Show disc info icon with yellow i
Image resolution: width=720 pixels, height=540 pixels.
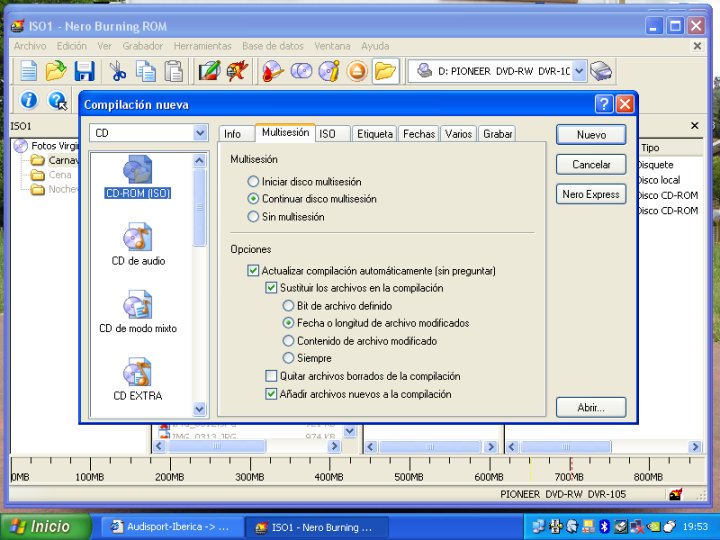tap(329, 72)
